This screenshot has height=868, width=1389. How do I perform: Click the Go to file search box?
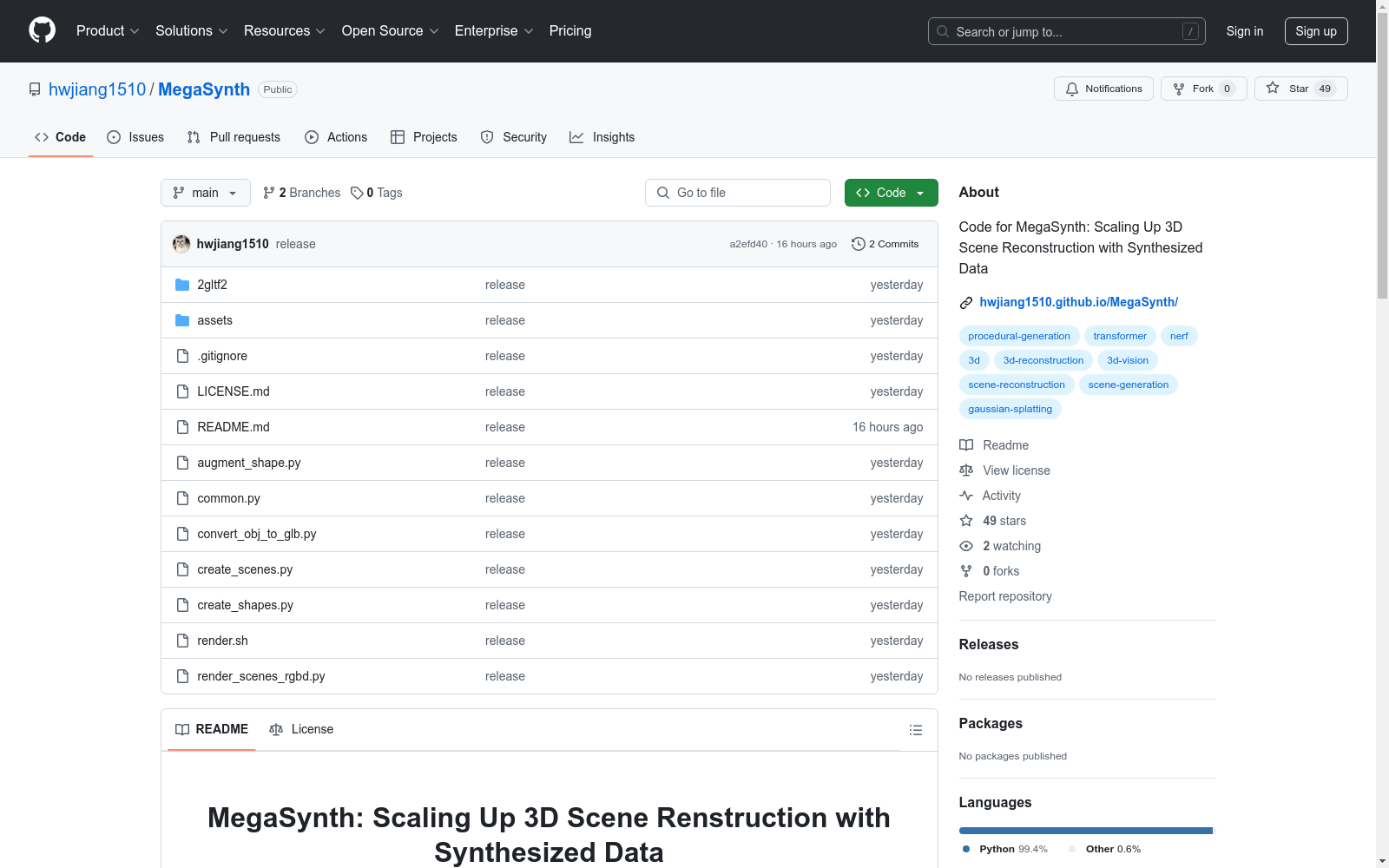pos(738,193)
